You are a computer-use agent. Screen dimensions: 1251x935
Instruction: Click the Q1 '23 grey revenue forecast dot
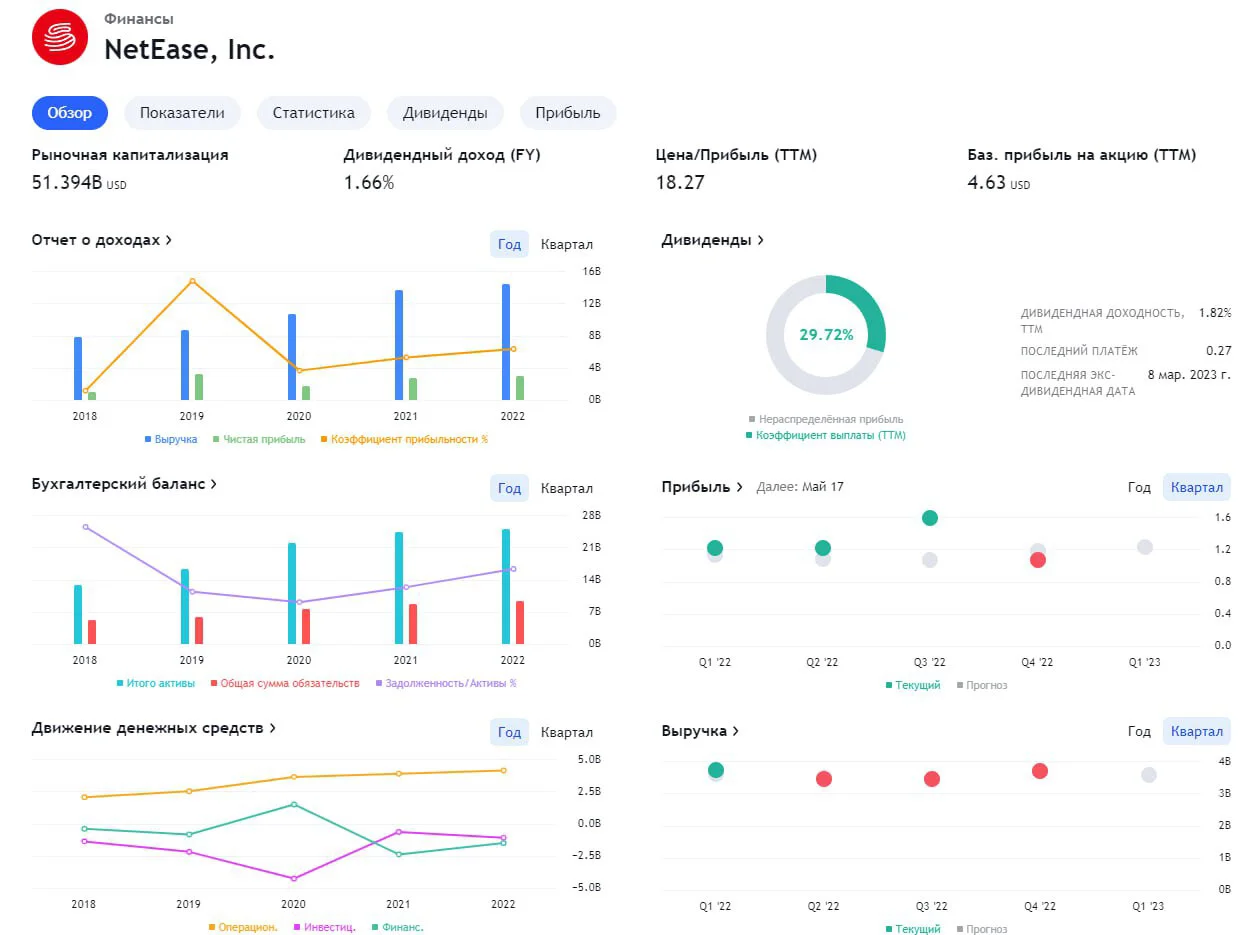(x=1149, y=775)
